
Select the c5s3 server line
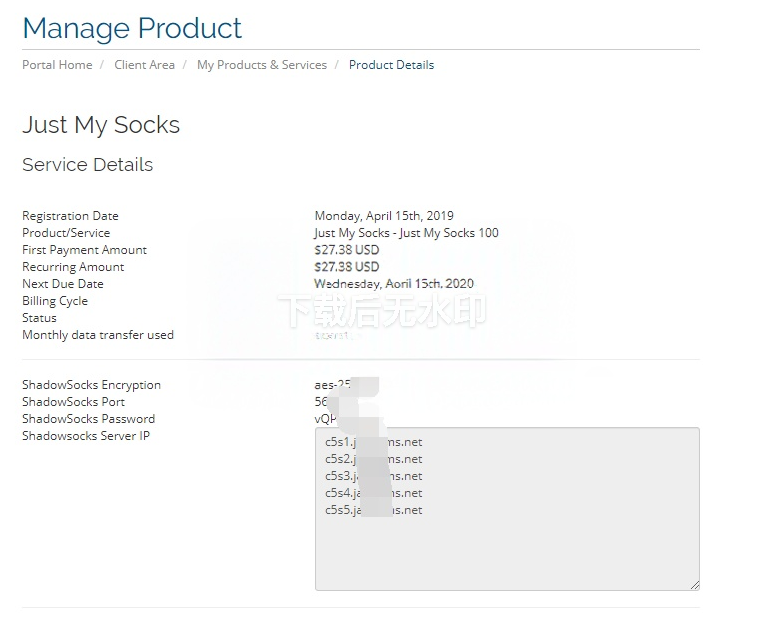(374, 476)
